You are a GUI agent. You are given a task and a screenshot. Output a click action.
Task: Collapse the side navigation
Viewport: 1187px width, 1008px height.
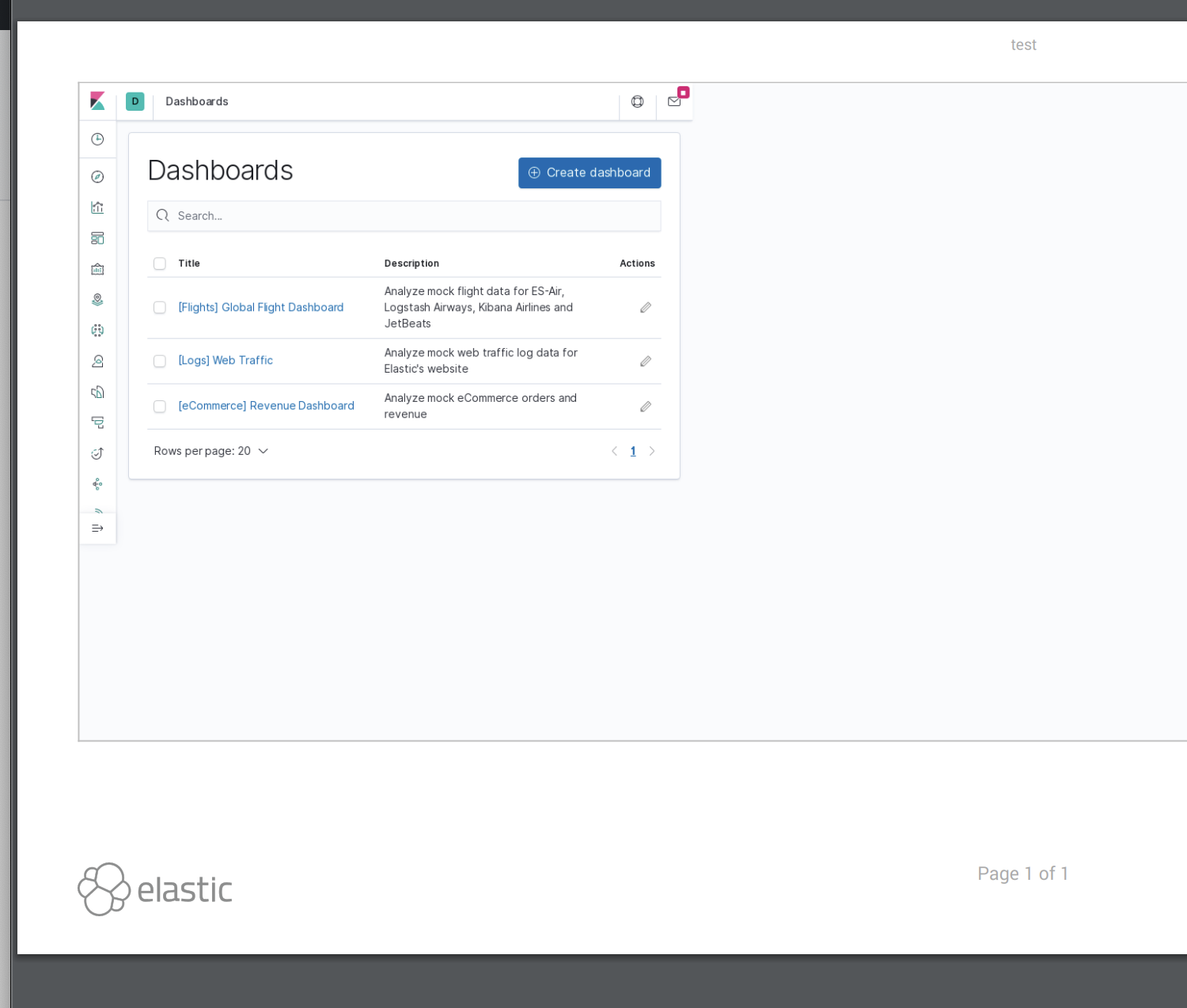pyautogui.click(x=97, y=528)
